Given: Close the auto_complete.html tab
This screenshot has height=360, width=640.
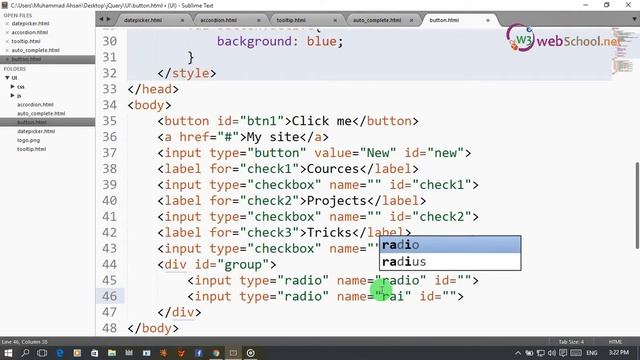Looking at the screenshot, I should point(411,20).
